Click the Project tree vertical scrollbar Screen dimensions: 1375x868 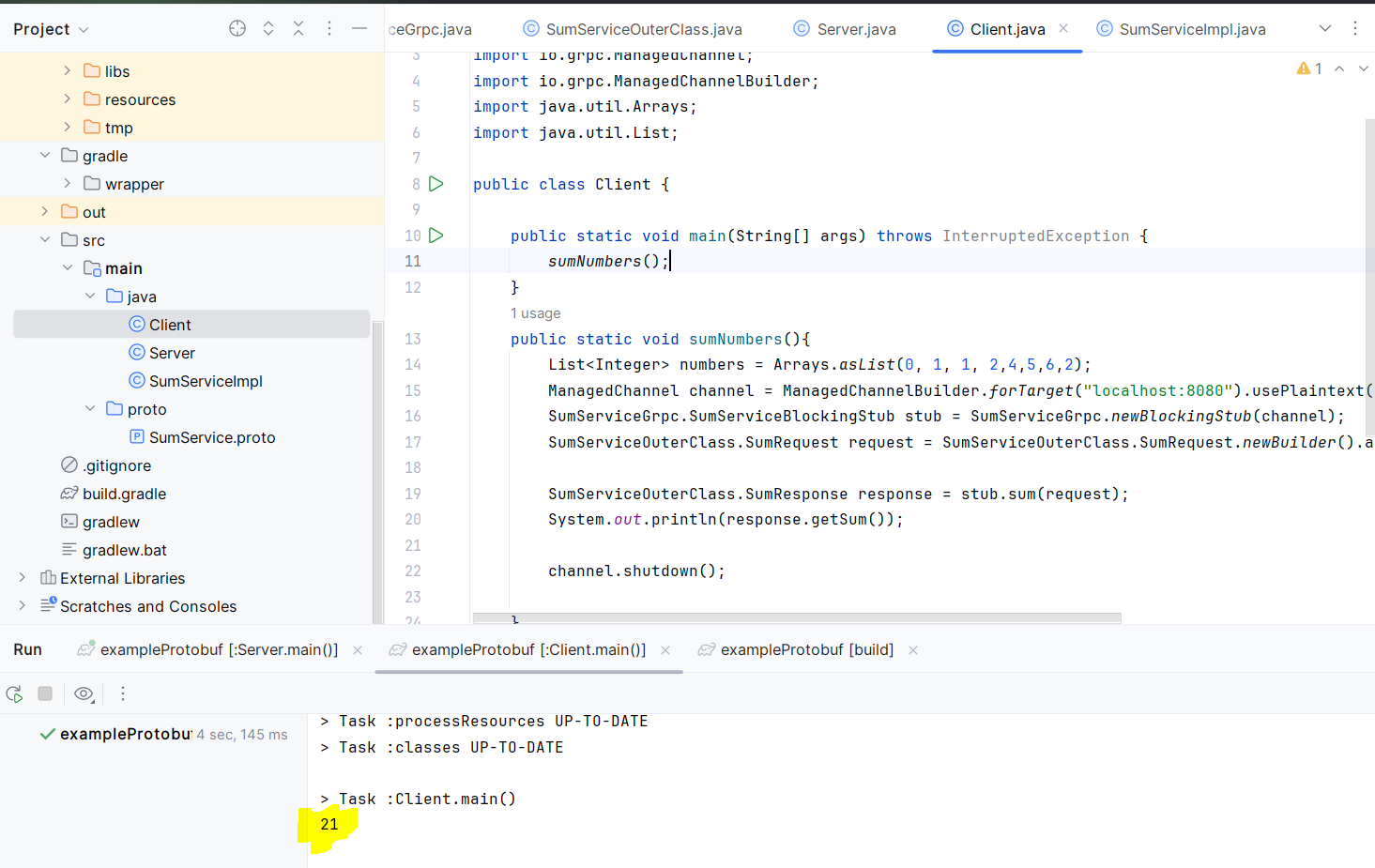tap(377, 472)
